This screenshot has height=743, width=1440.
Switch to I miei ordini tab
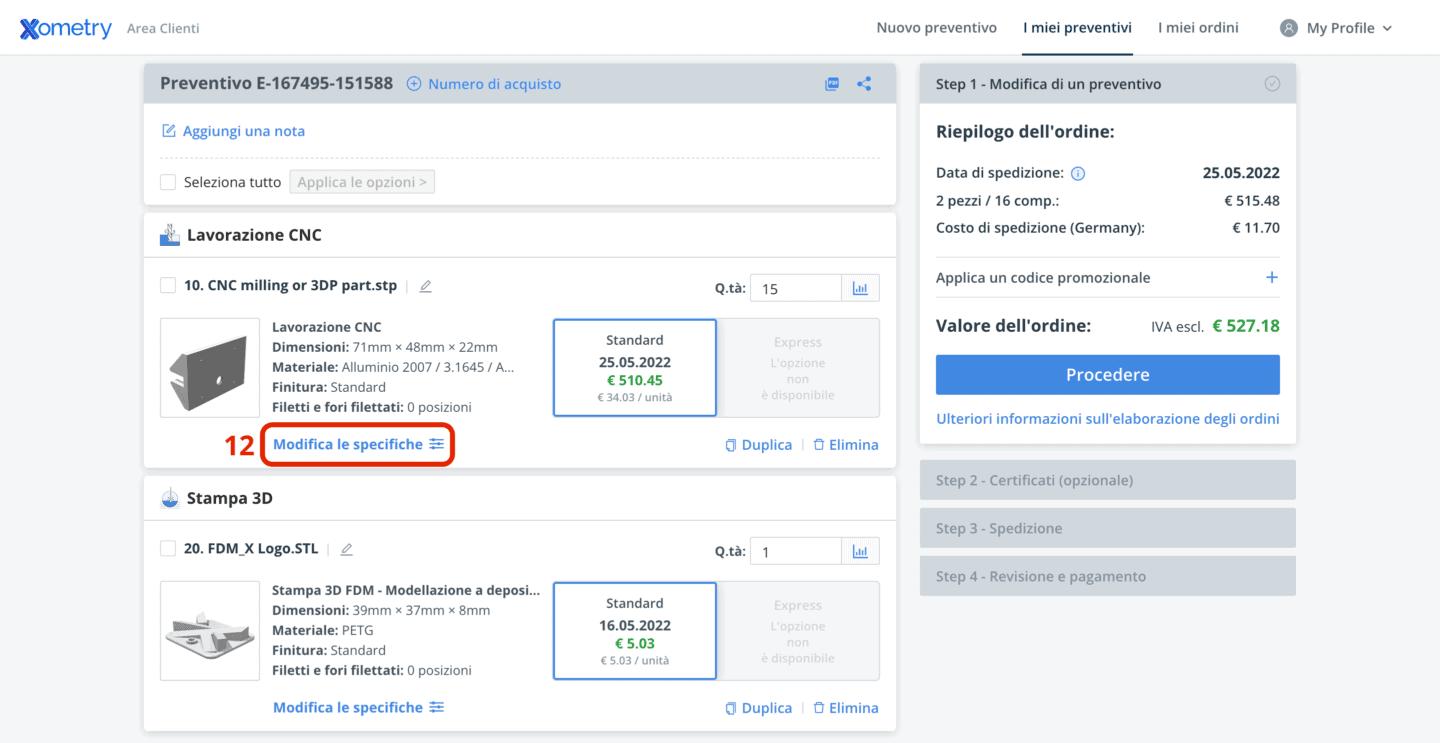[1198, 28]
